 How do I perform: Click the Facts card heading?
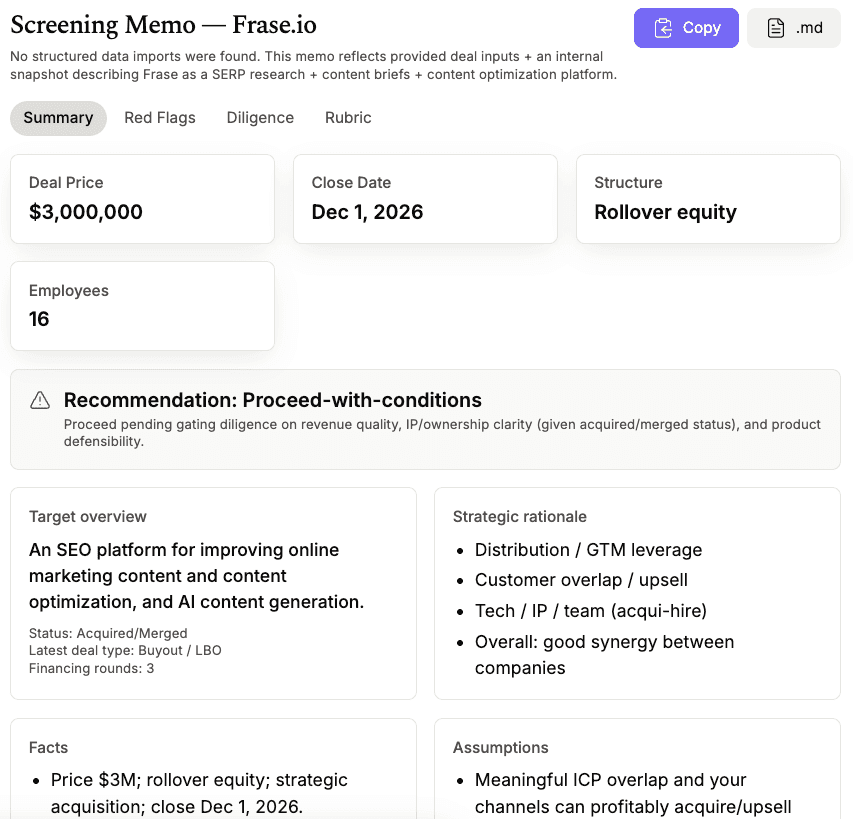pos(49,748)
